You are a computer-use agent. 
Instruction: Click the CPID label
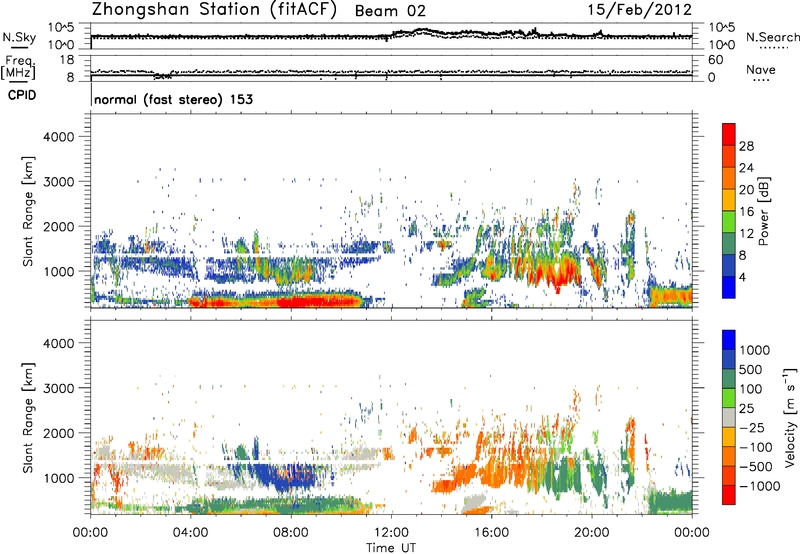22,95
